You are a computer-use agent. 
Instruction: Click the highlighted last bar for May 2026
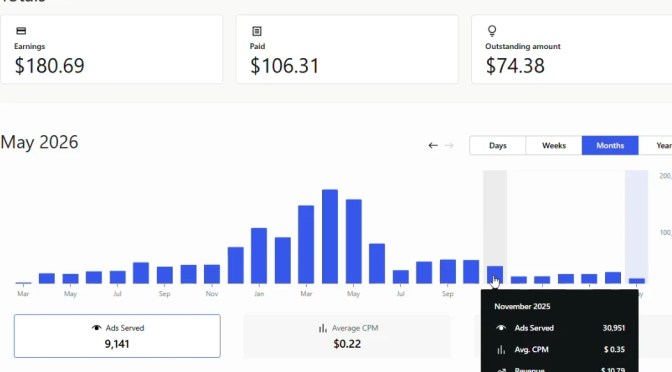tap(636, 281)
